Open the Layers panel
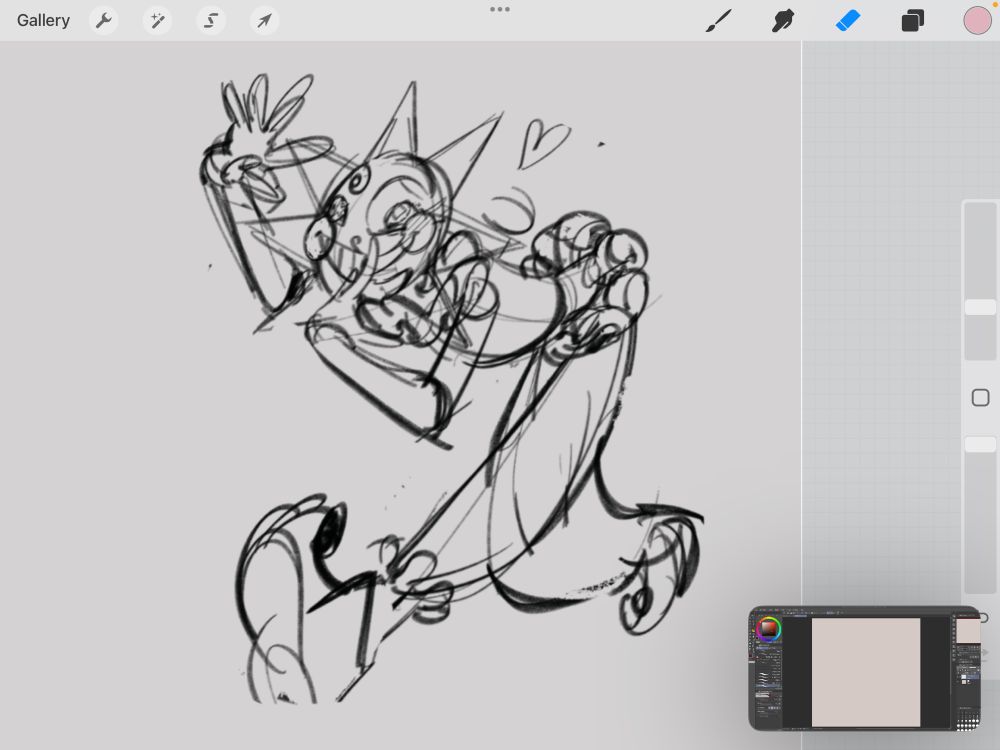Viewport: 1000px width, 750px height. tap(913, 20)
